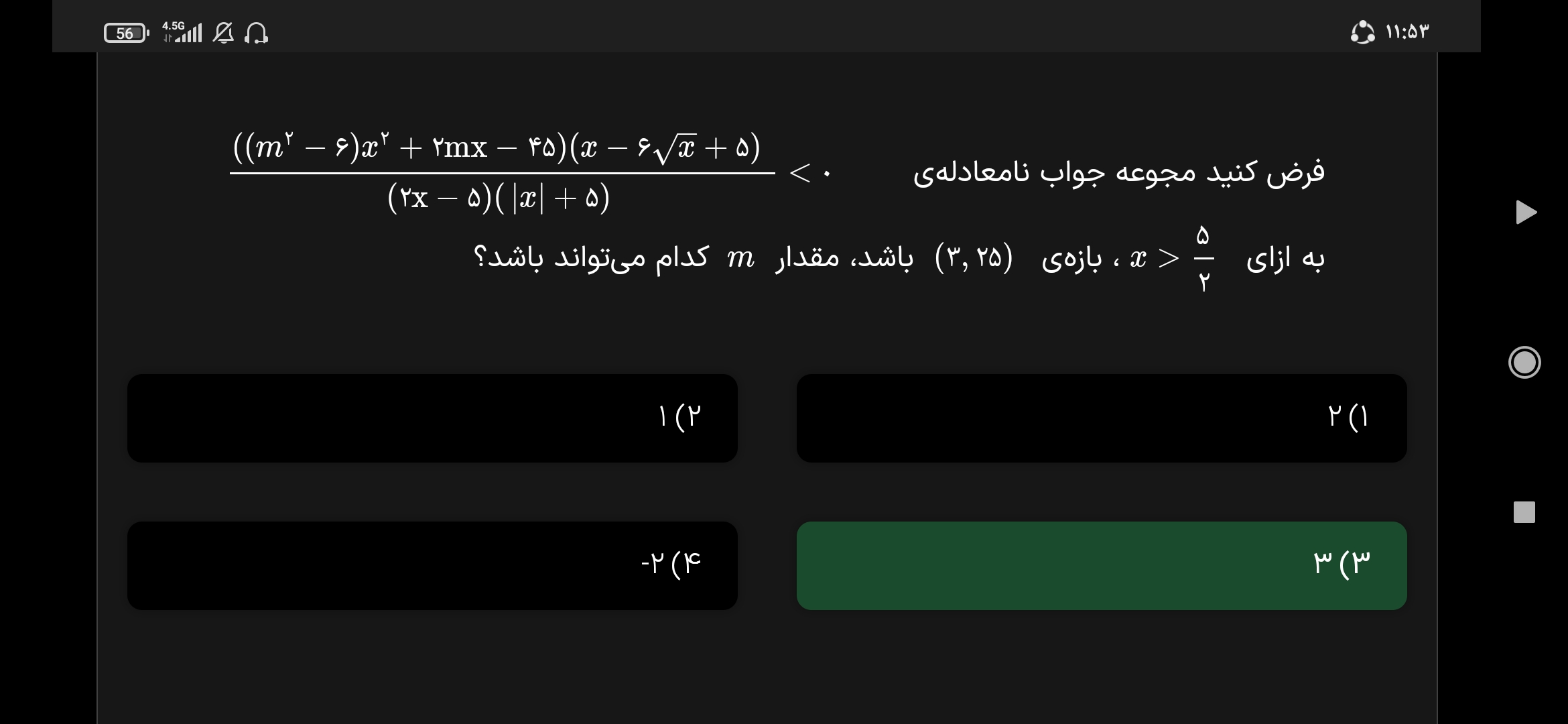Choose the green highlighted option 3
Screen dimensions: 1568x724
pos(1101,565)
